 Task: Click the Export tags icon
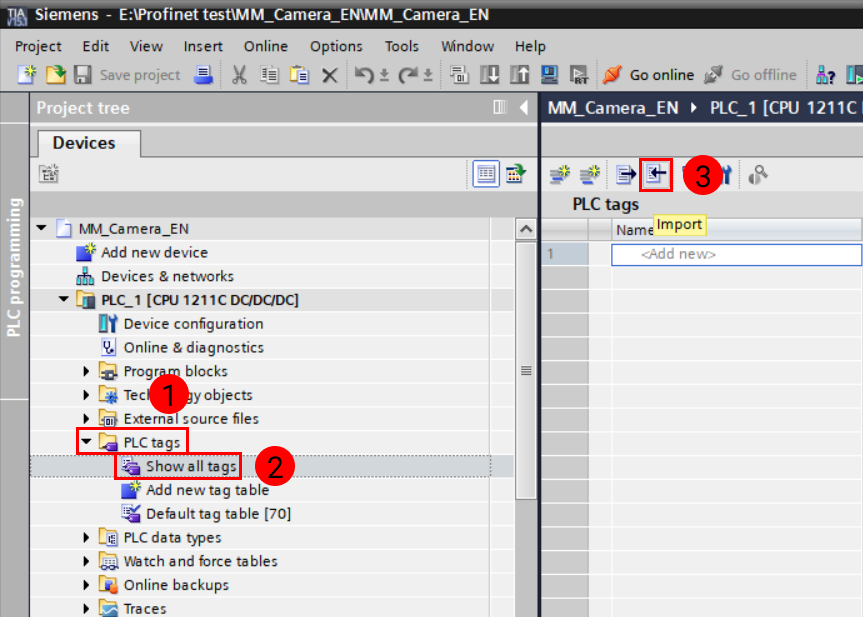click(626, 174)
